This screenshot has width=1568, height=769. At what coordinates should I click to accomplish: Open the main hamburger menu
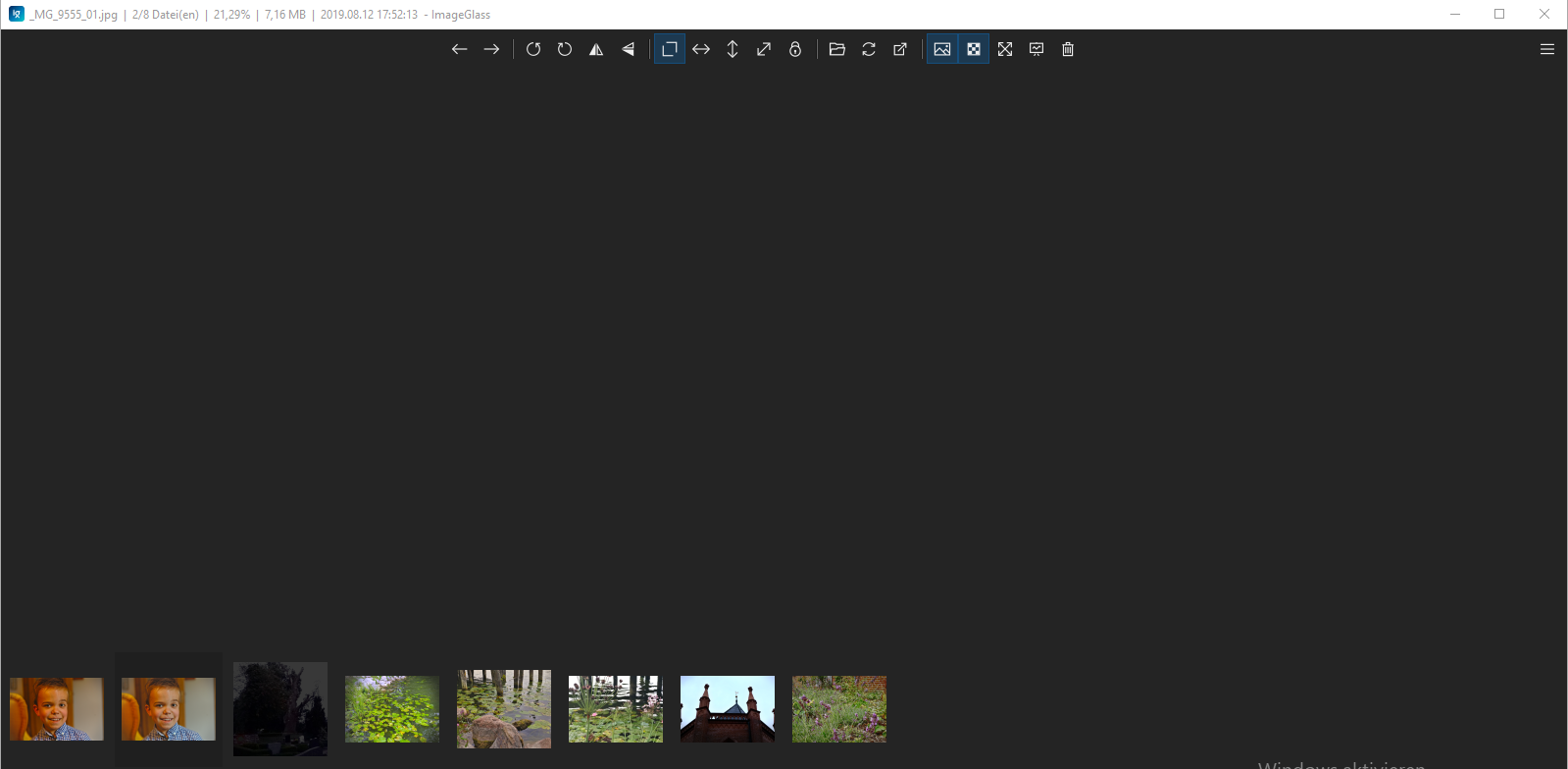pyautogui.click(x=1547, y=49)
